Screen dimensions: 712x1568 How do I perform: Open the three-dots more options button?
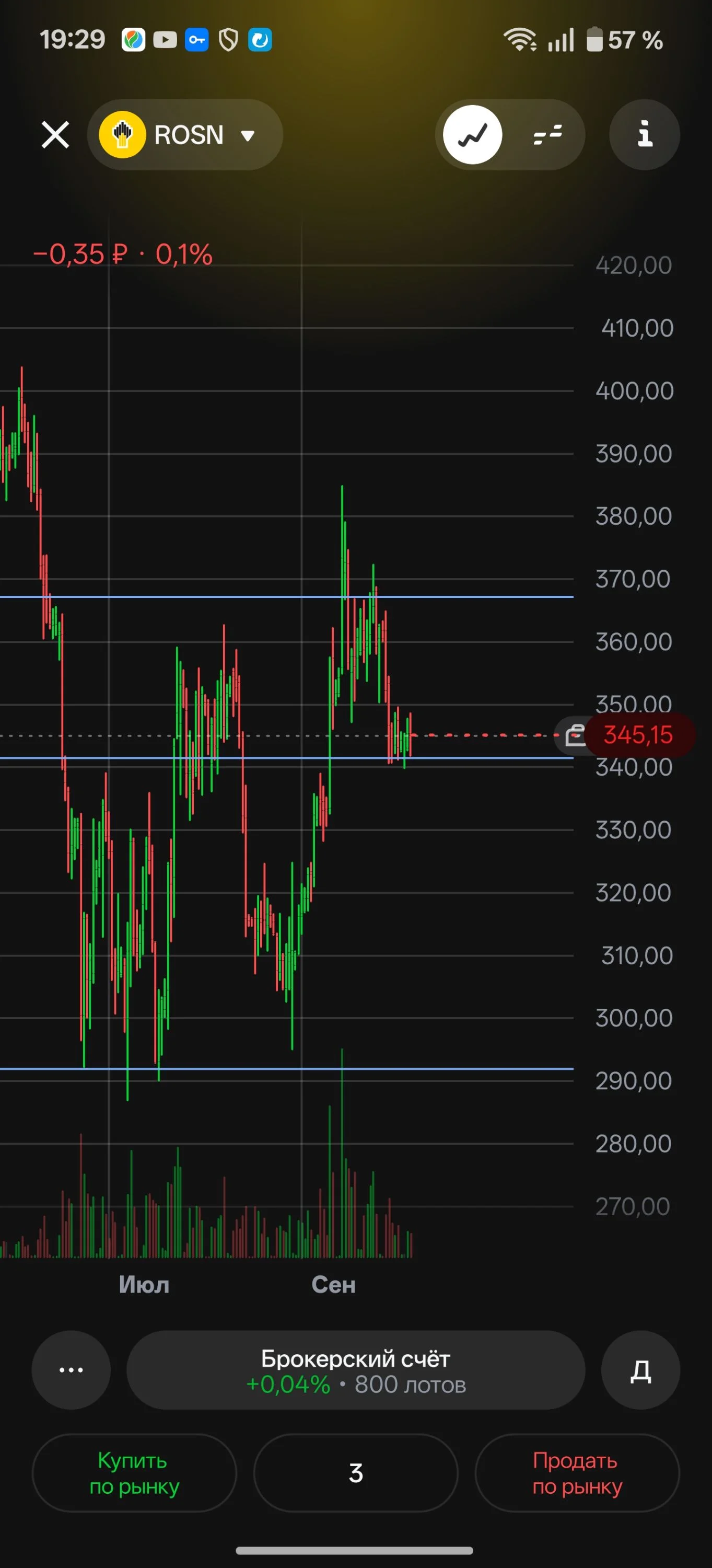click(x=71, y=1369)
